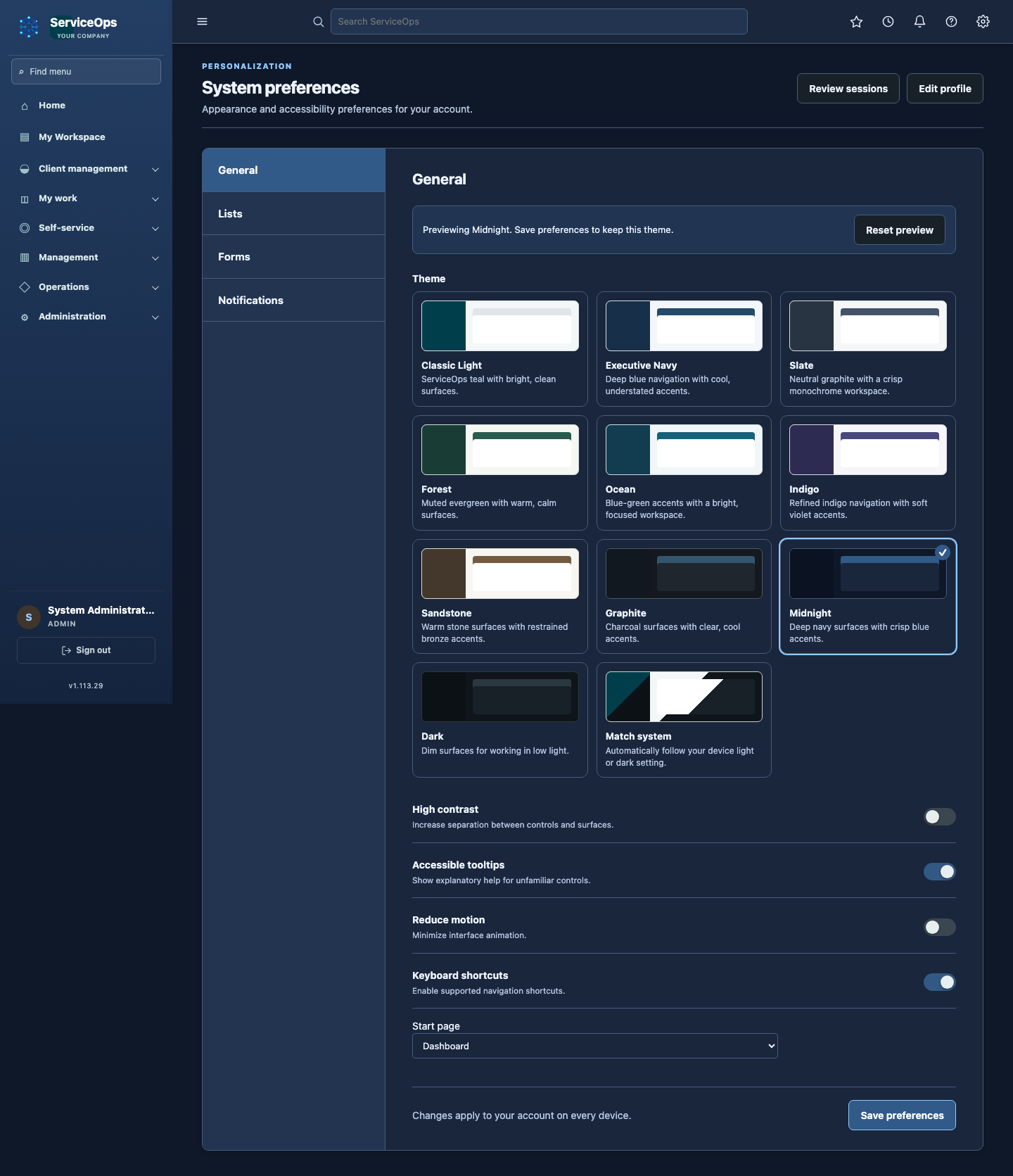Viewport: 1013px width, 1176px height.
Task: Expand the My work chevron
Action: pyautogui.click(x=155, y=199)
